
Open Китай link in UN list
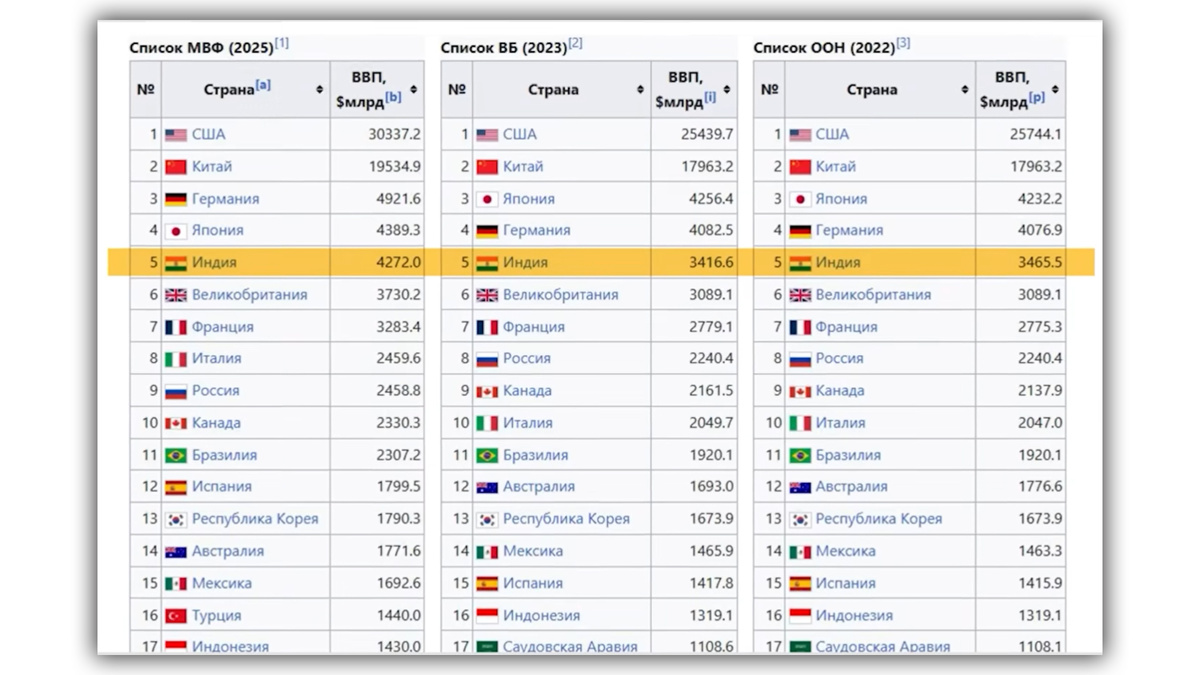pyautogui.click(x=836, y=166)
